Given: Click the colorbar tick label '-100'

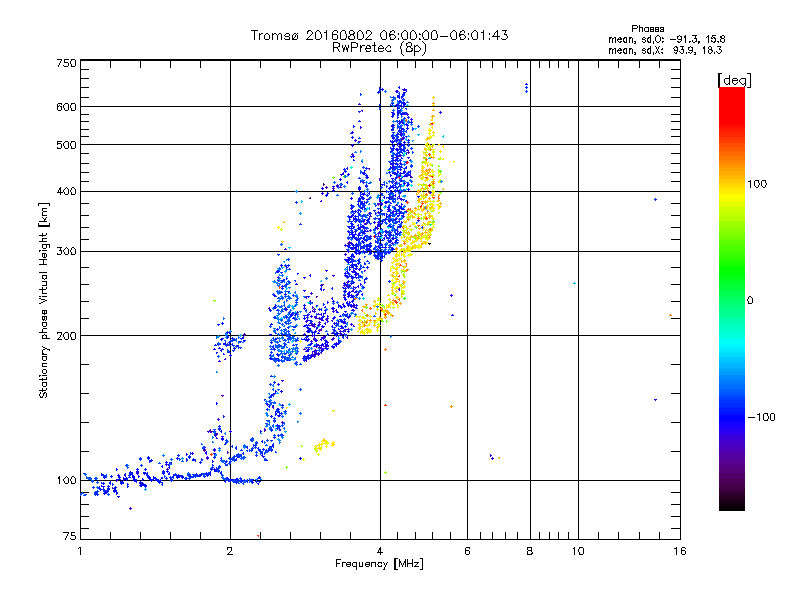Looking at the screenshot, I should [x=761, y=417].
